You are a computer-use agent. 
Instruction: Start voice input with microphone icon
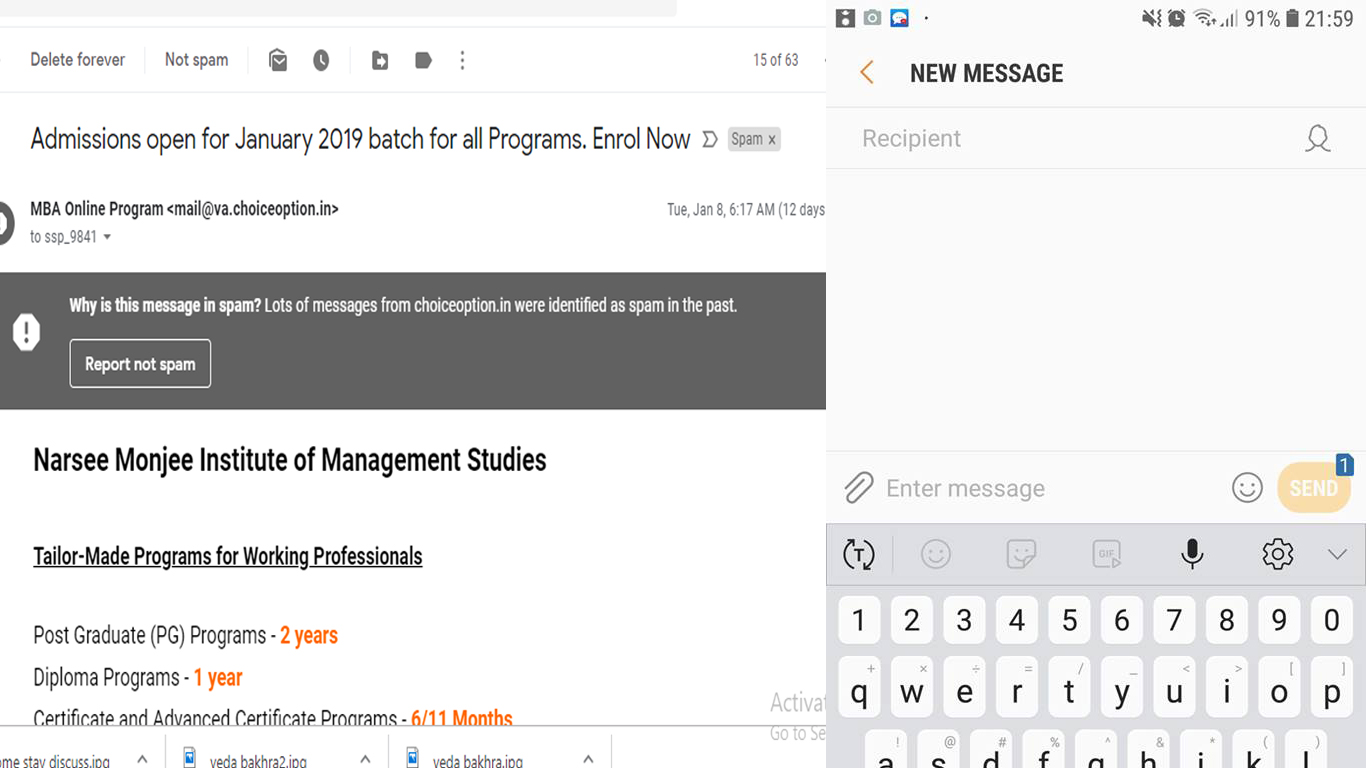point(1192,554)
